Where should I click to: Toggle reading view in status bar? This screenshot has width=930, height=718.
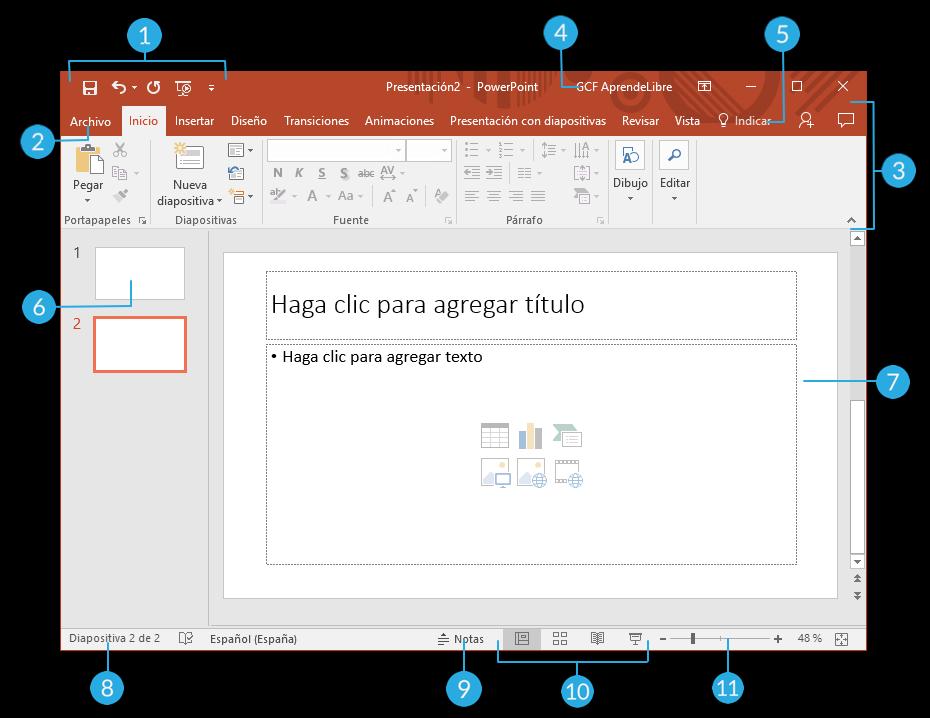597,639
